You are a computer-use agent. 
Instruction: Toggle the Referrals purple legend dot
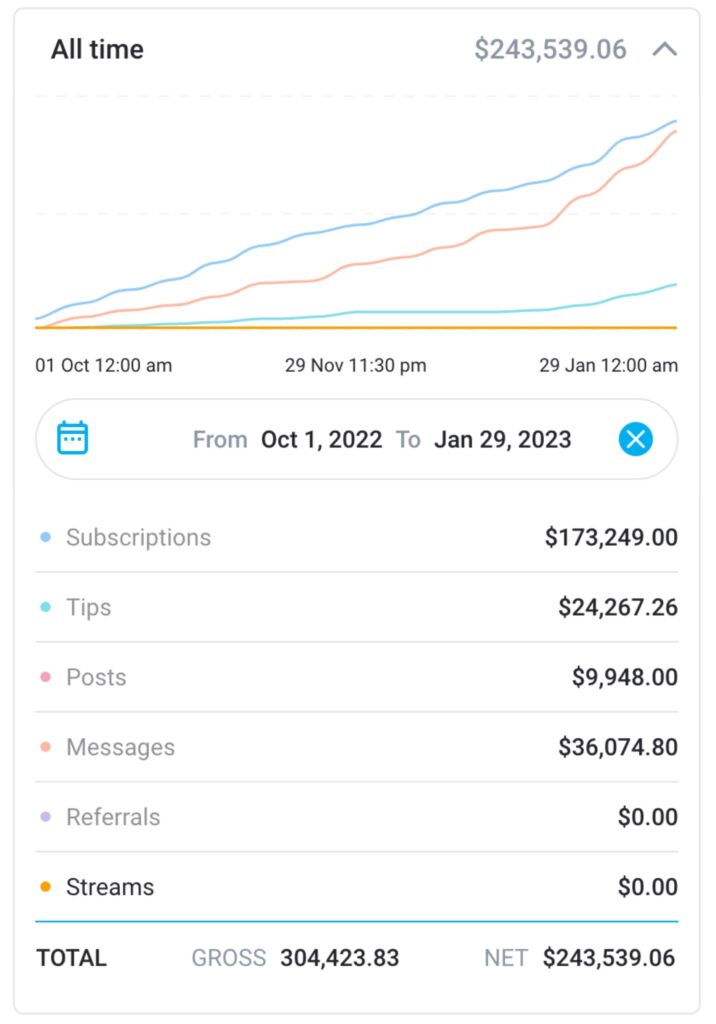(46, 817)
